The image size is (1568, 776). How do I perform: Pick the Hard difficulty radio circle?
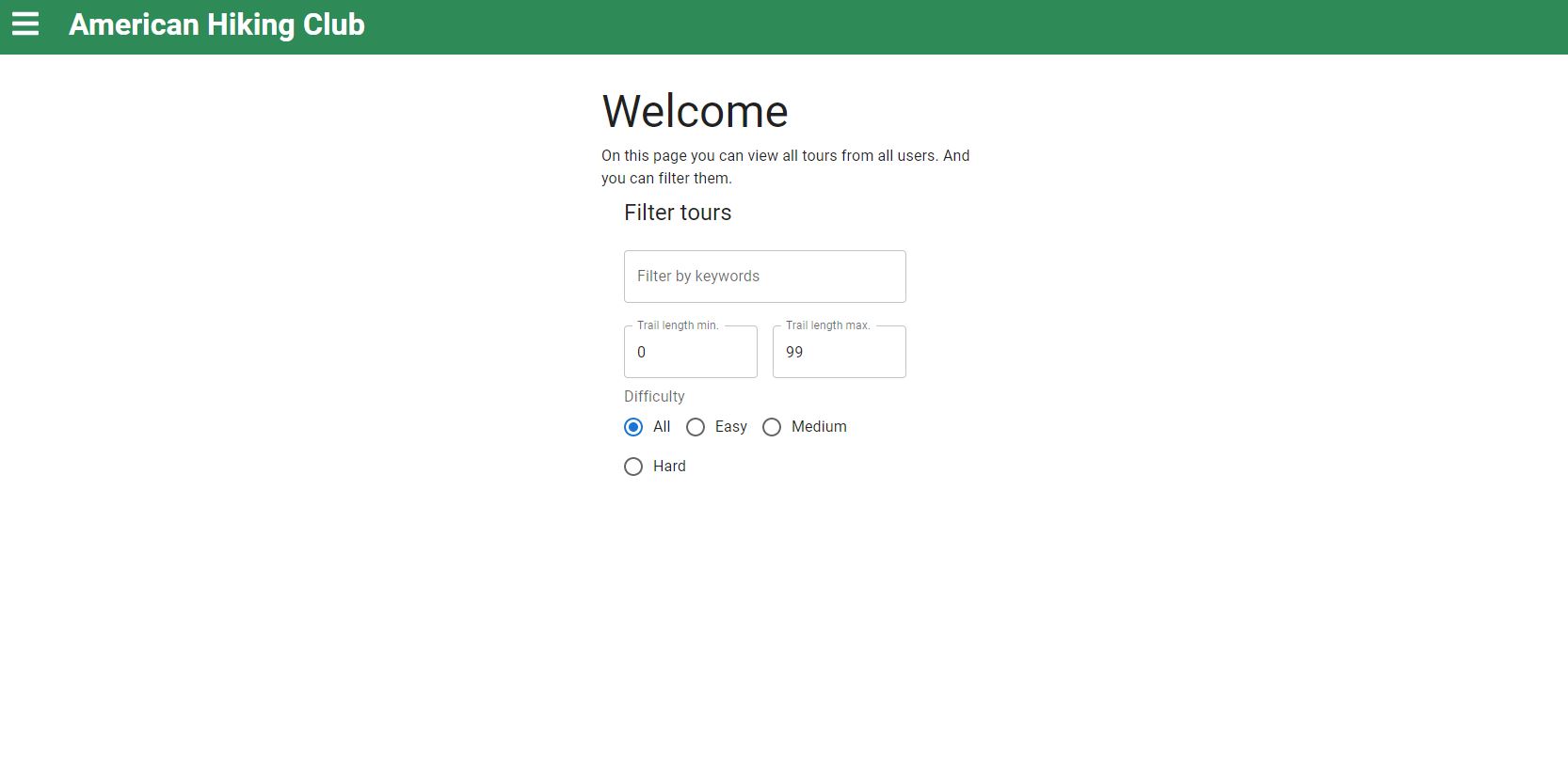coord(633,467)
